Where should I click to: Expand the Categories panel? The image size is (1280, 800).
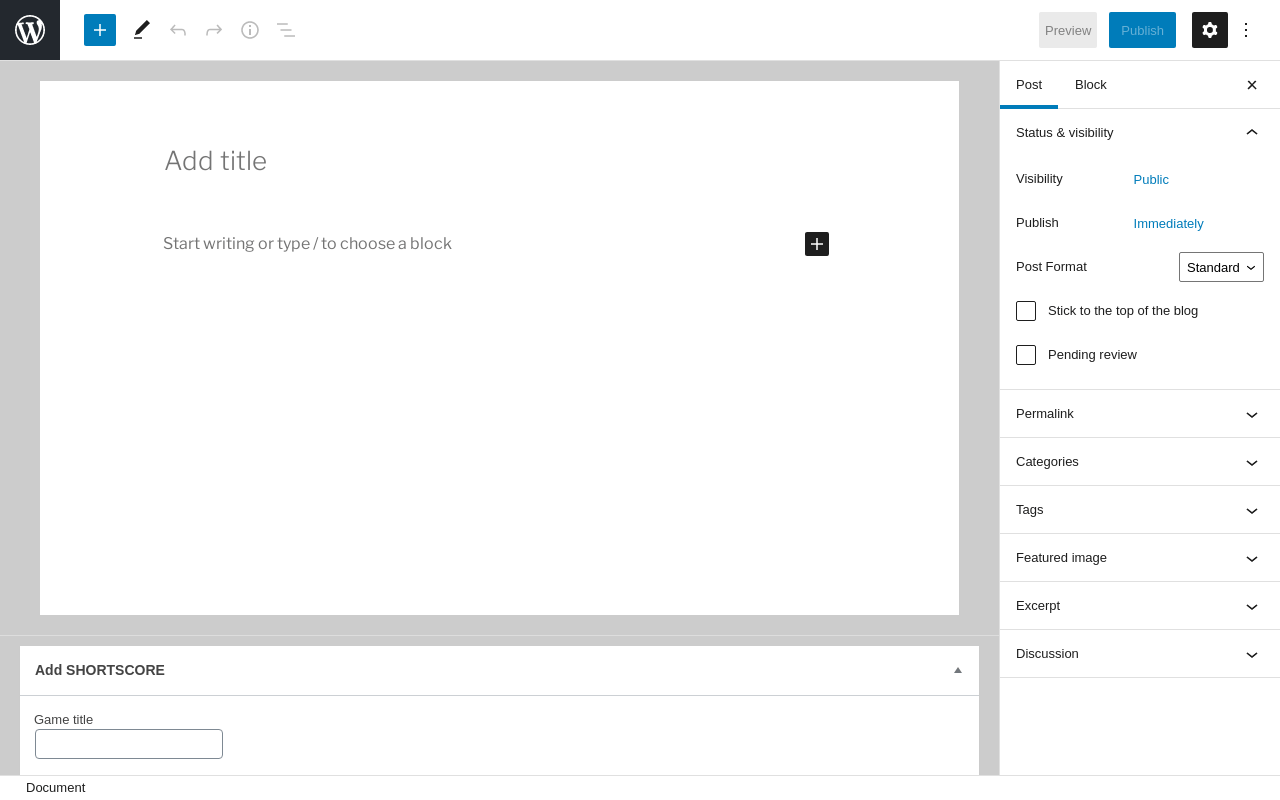pyautogui.click(x=1140, y=462)
